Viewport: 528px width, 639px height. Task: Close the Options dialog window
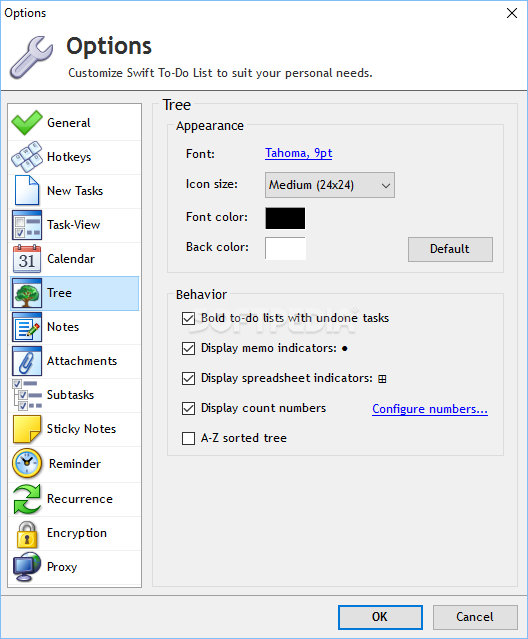tap(512, 13)
